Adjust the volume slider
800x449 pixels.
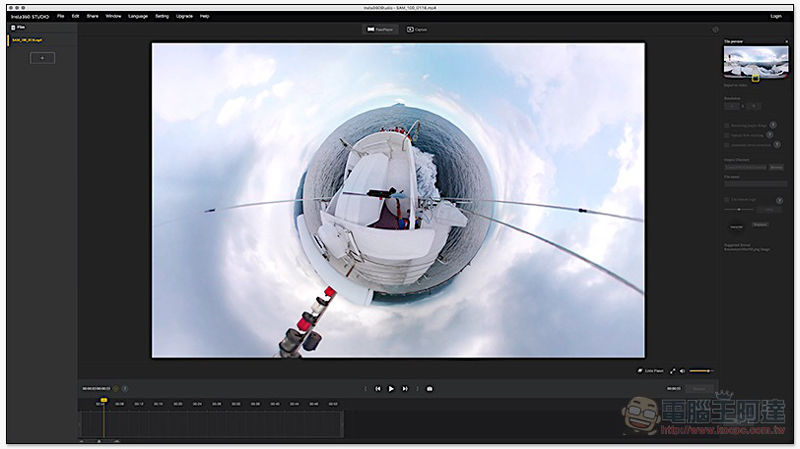click(700, 370)
